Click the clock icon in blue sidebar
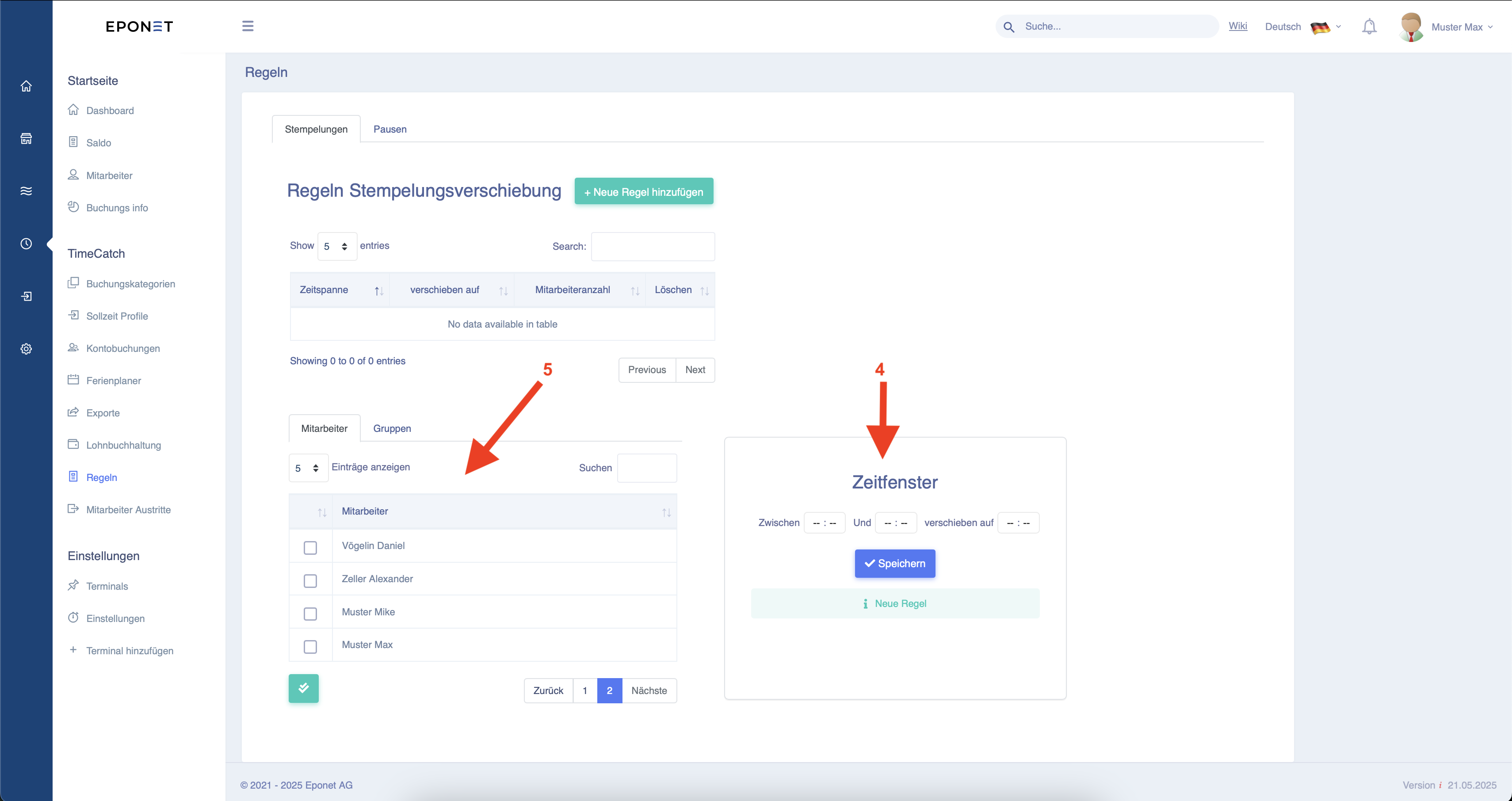Viewport: 1512px width, 801px height. coord(26,244)
